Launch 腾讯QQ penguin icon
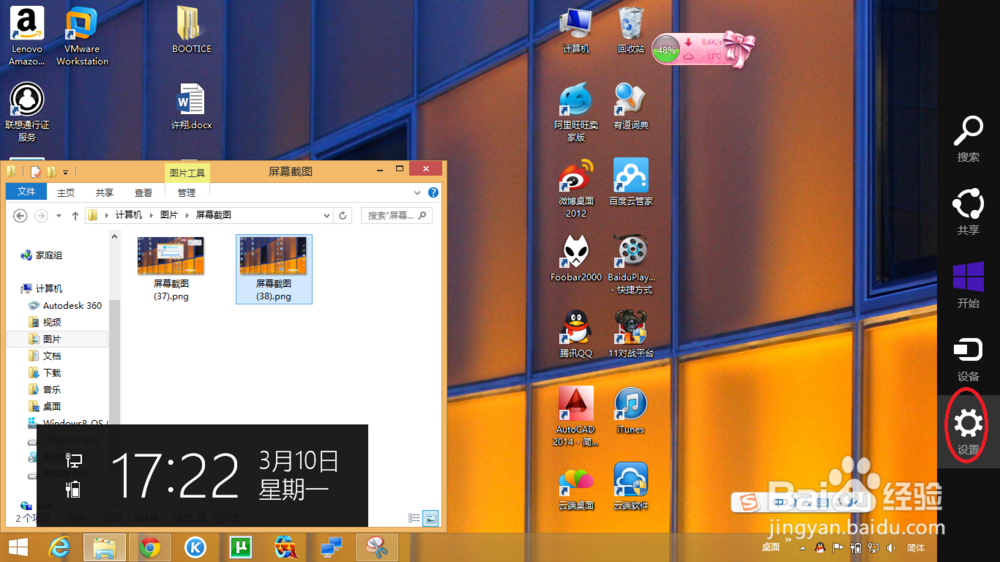Viewport: 1000px width, 562px height. point(576,334)
